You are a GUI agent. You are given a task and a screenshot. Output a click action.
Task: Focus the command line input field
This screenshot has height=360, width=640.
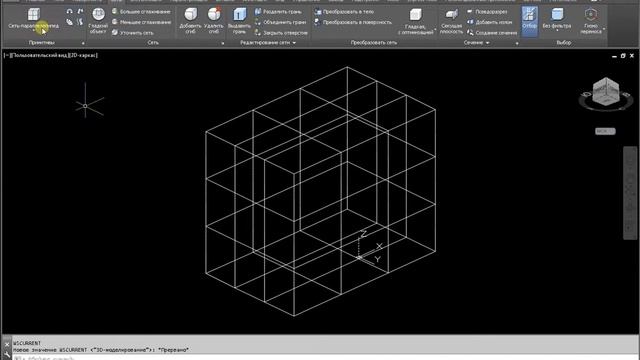coord(325,358)
